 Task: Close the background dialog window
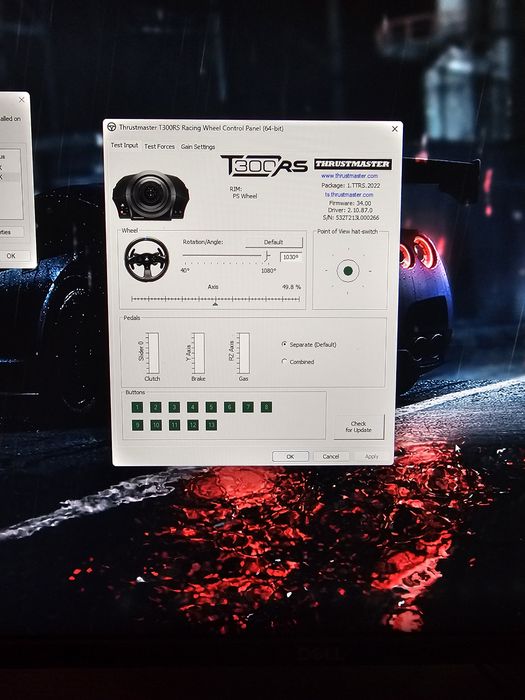point(21,100)
